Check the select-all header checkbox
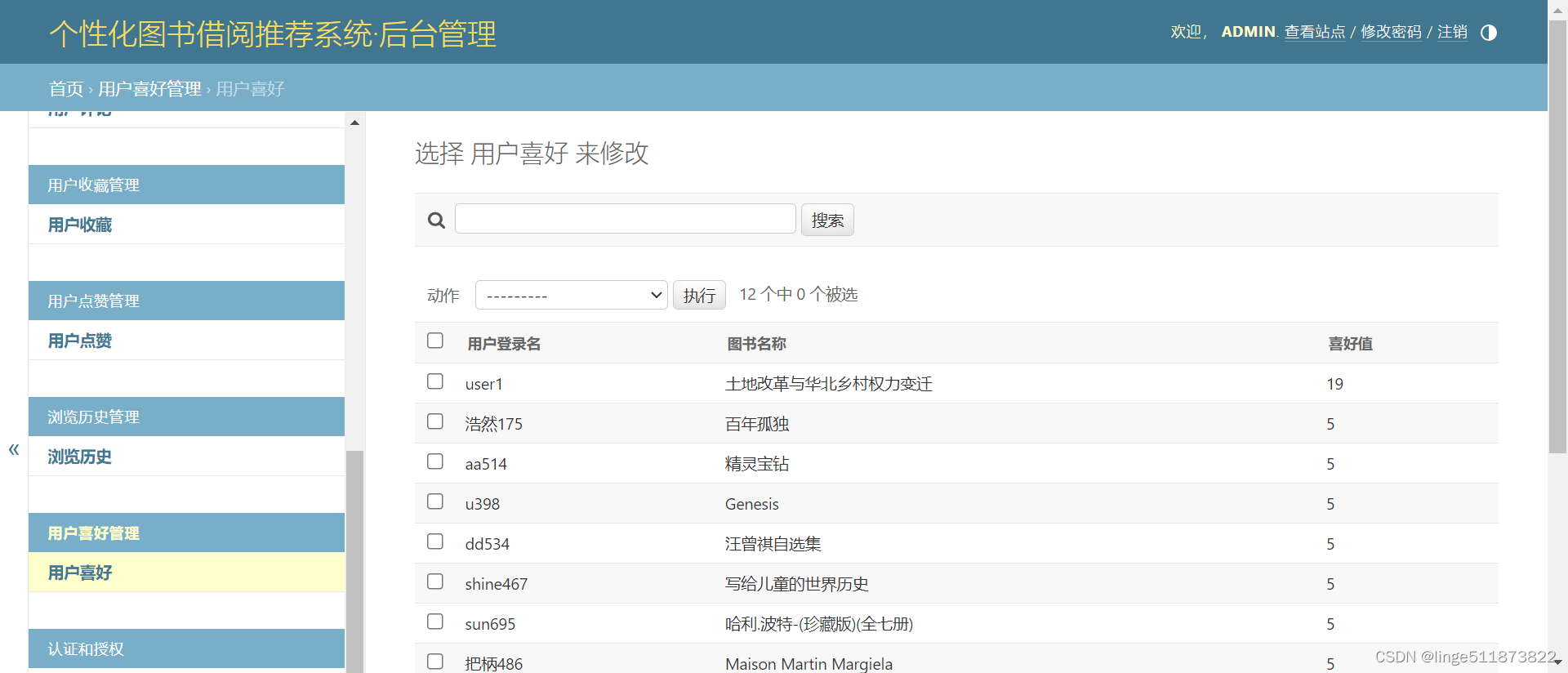The width and height of the screenshot is (1568, 673). point(435,341)
